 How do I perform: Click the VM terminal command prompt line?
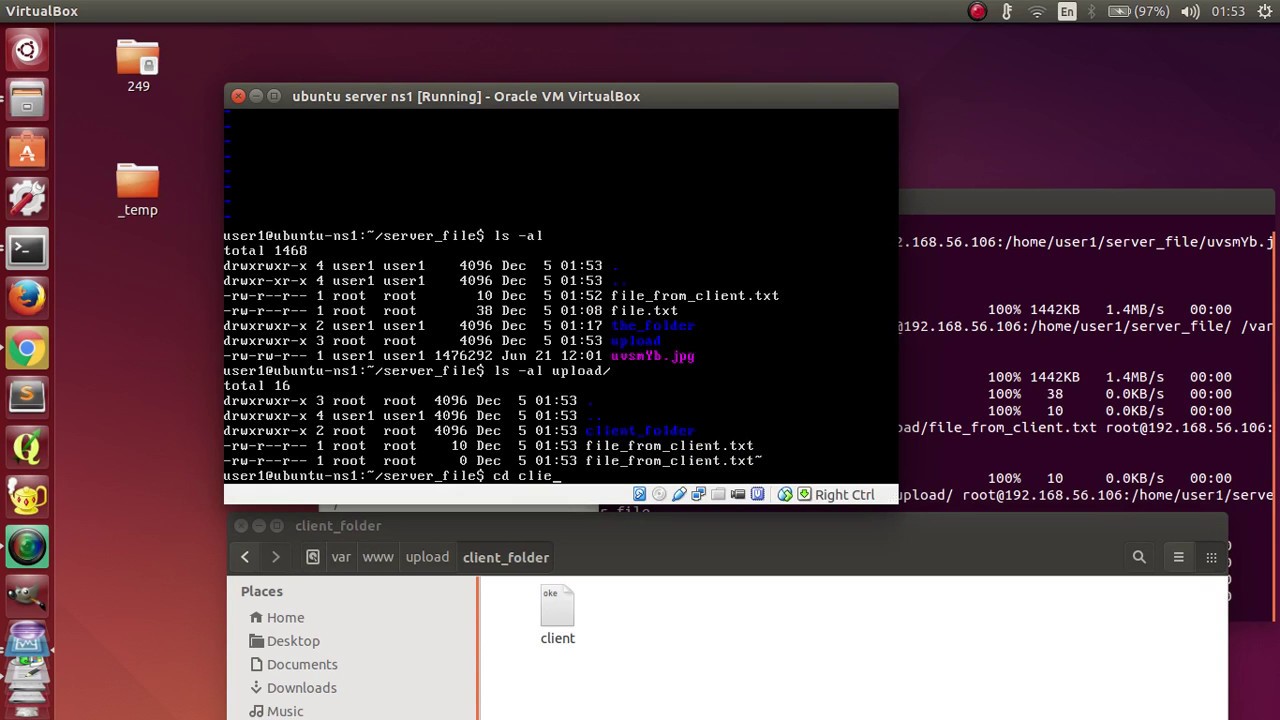point(393,476)
